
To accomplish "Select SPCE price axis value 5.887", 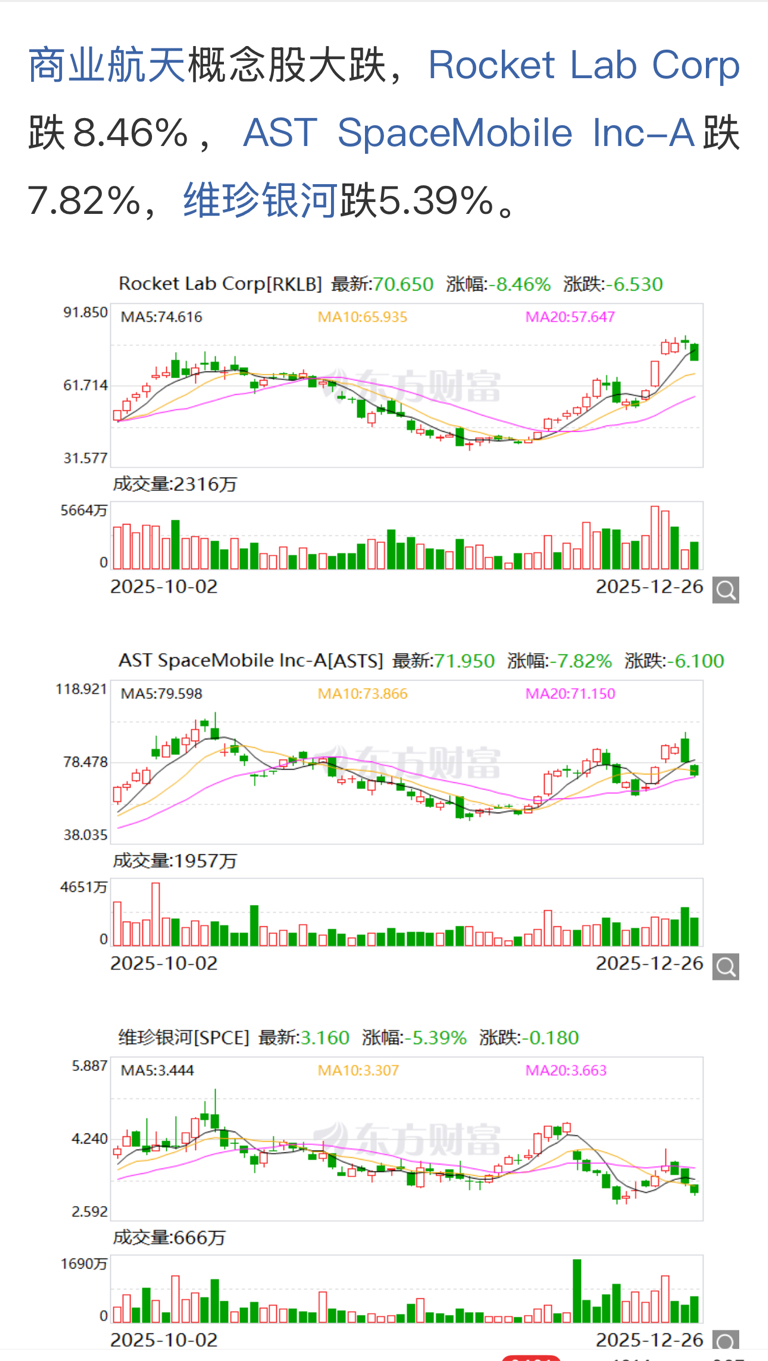I will click(89, 1066).
